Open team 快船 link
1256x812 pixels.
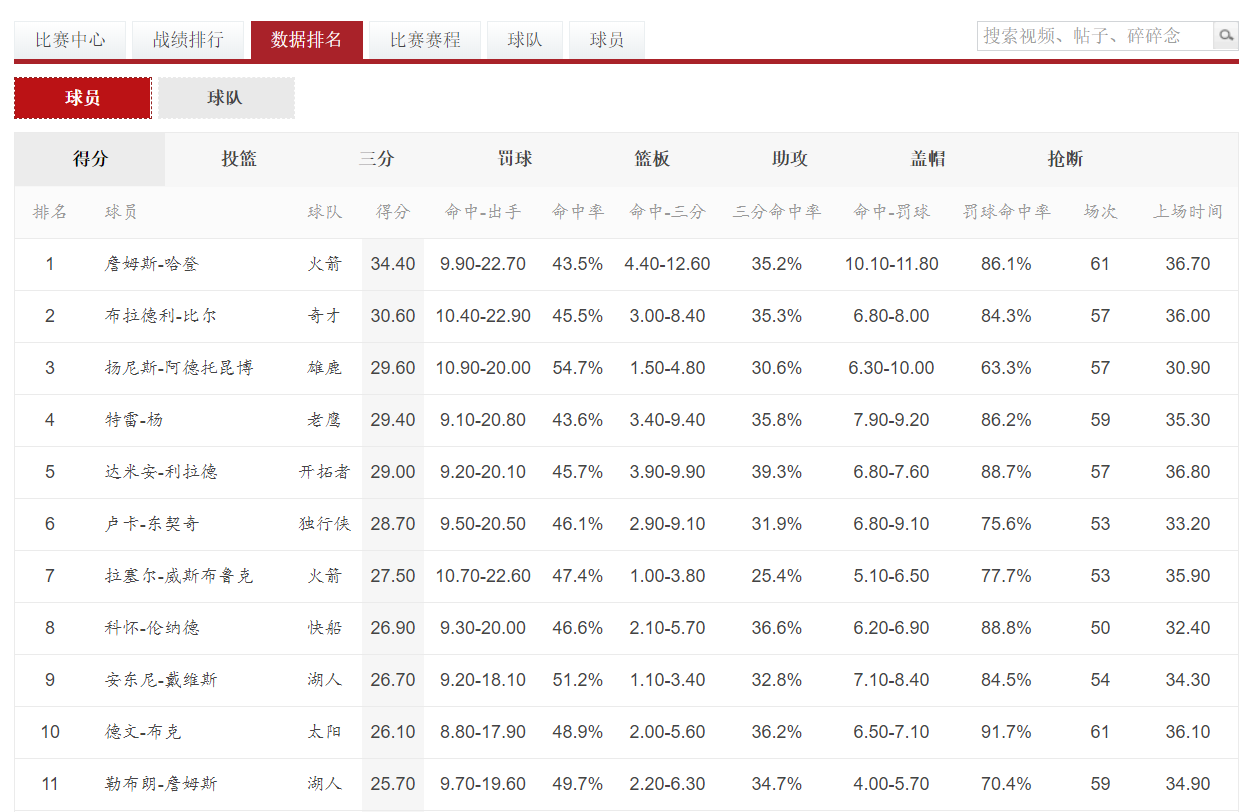tap(325, 628)
